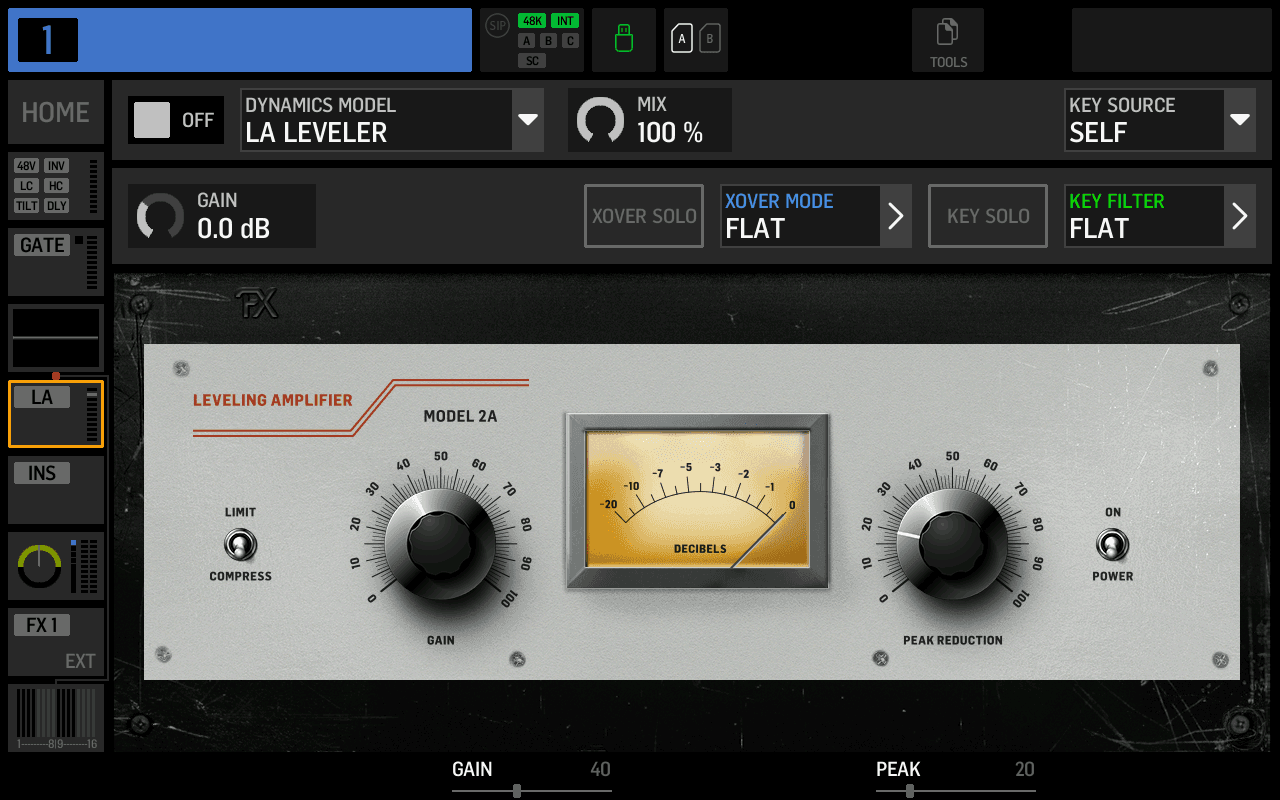Viewport: 1280px width, 800px height.
Task: Toggle the LC low cut button
Action: coord(27,186)
